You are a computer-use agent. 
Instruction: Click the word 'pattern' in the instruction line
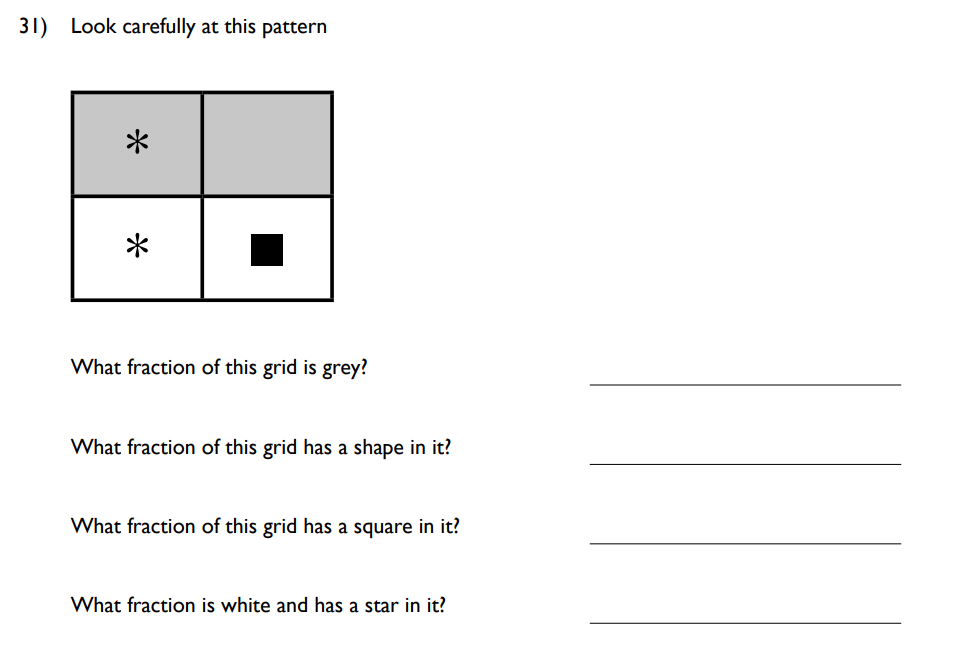294,27
